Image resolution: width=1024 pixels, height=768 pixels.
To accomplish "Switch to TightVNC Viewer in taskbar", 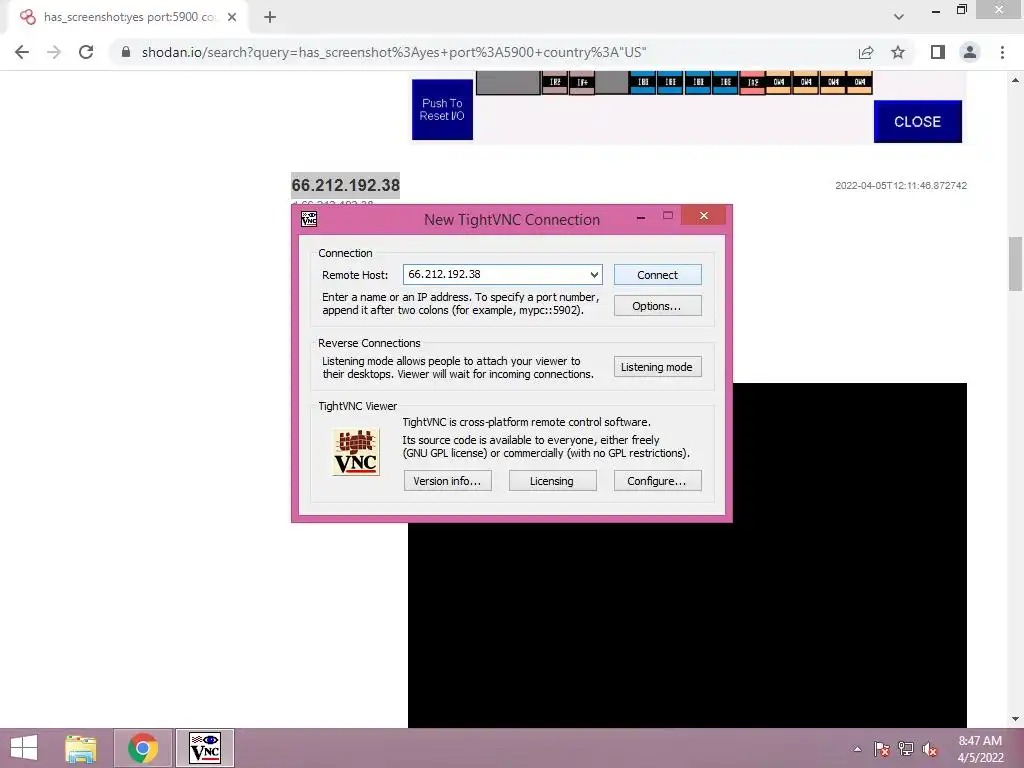I will coord(204,748).
